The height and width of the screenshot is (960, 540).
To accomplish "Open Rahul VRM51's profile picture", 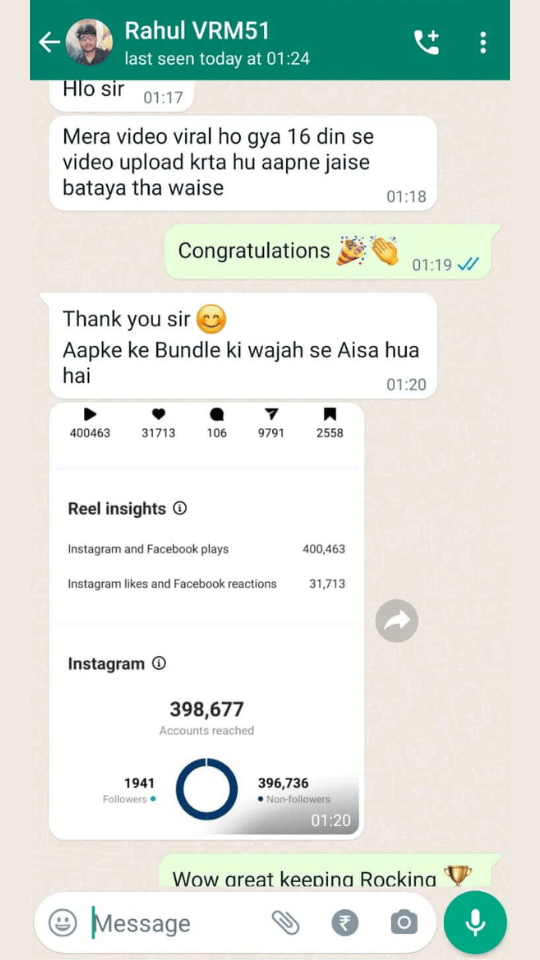I will pos(89,42).
